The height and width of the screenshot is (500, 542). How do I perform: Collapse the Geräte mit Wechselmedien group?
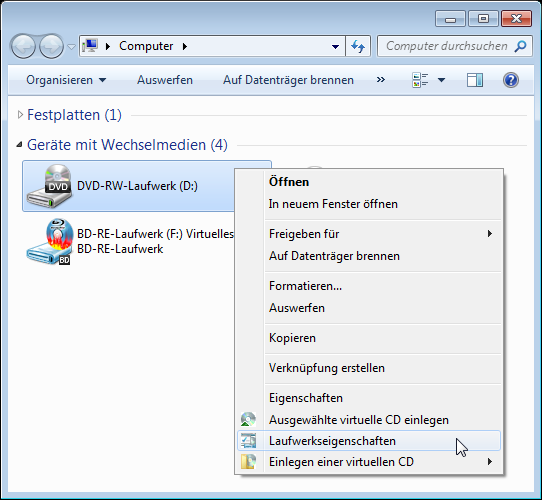tap(19, 145)
